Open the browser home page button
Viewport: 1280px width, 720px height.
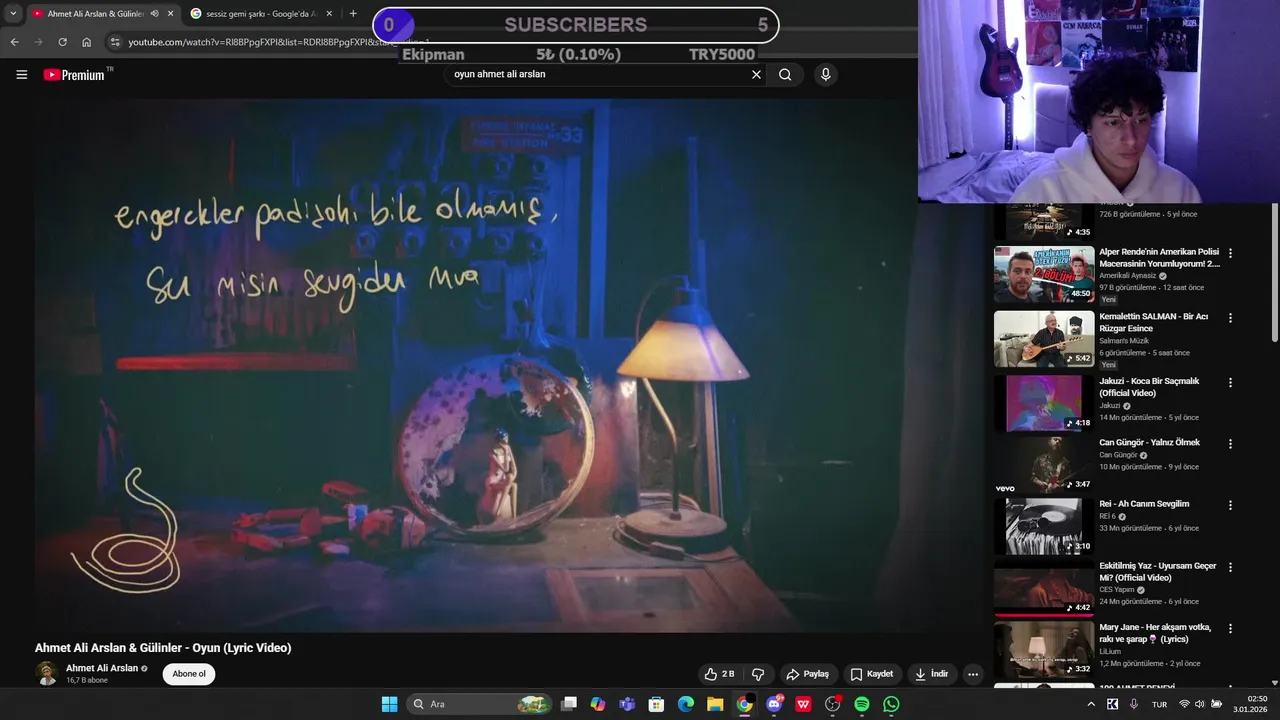[87, 42]
